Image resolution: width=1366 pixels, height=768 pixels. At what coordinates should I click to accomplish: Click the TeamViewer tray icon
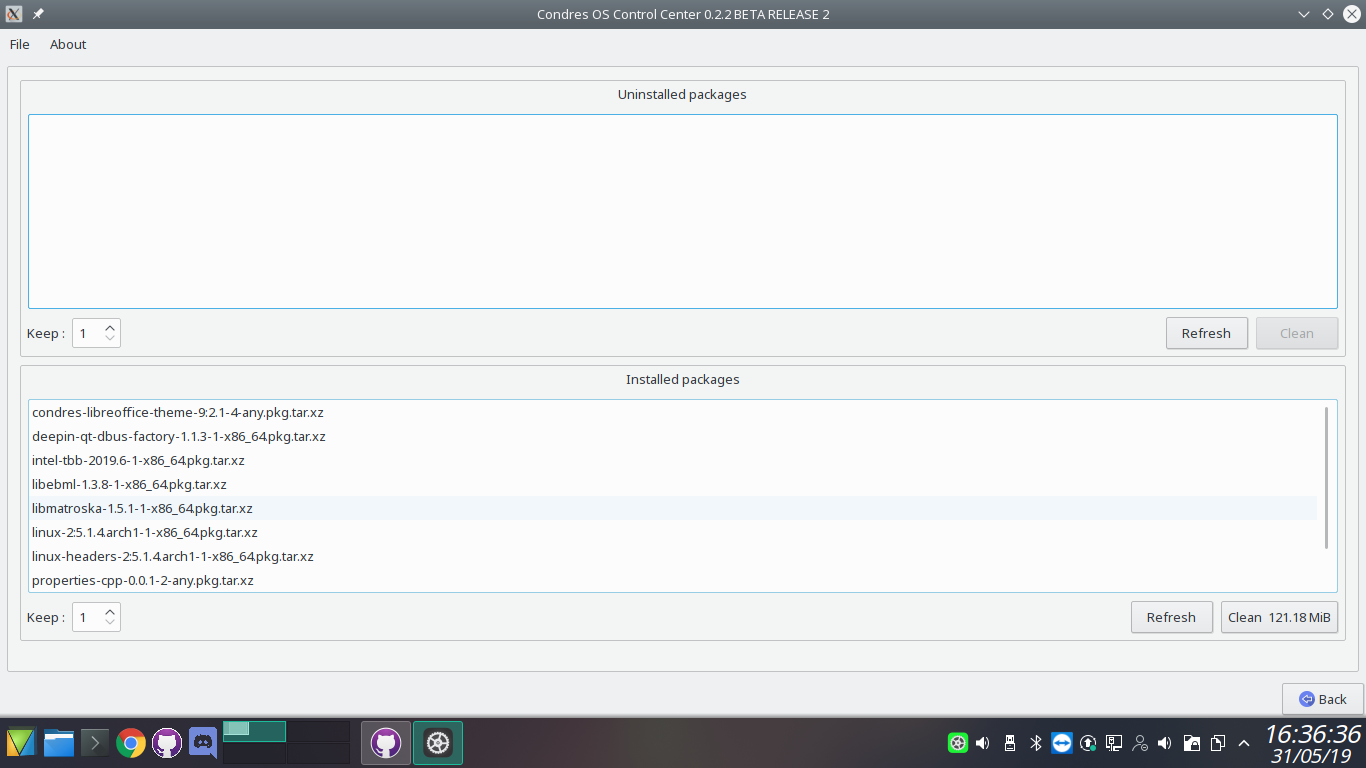point(1062,743)
